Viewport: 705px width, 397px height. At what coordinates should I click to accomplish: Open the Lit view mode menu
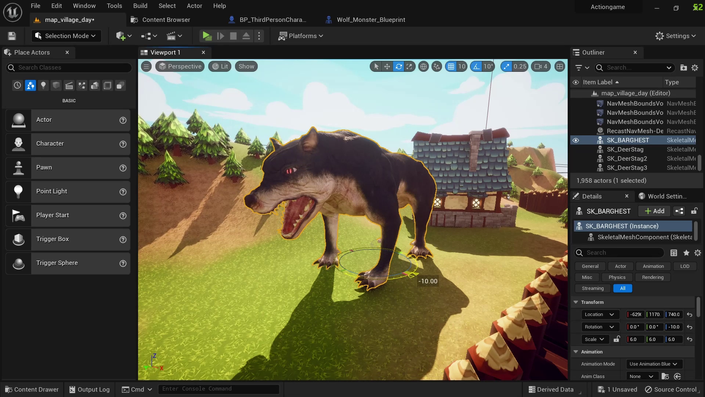click(x=220, y=67)
